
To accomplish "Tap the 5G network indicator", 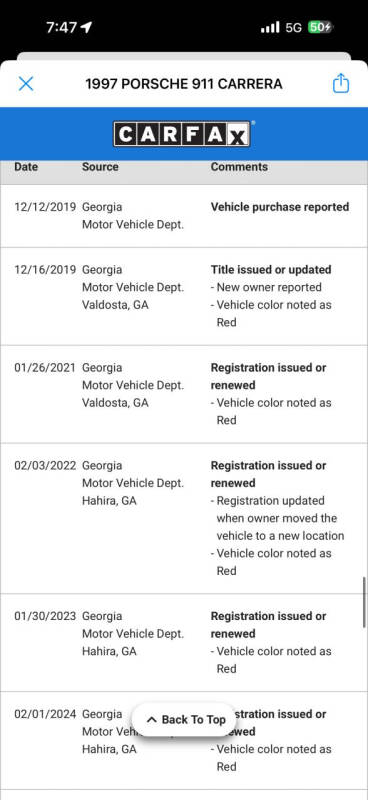I will [x=293, y=28].
